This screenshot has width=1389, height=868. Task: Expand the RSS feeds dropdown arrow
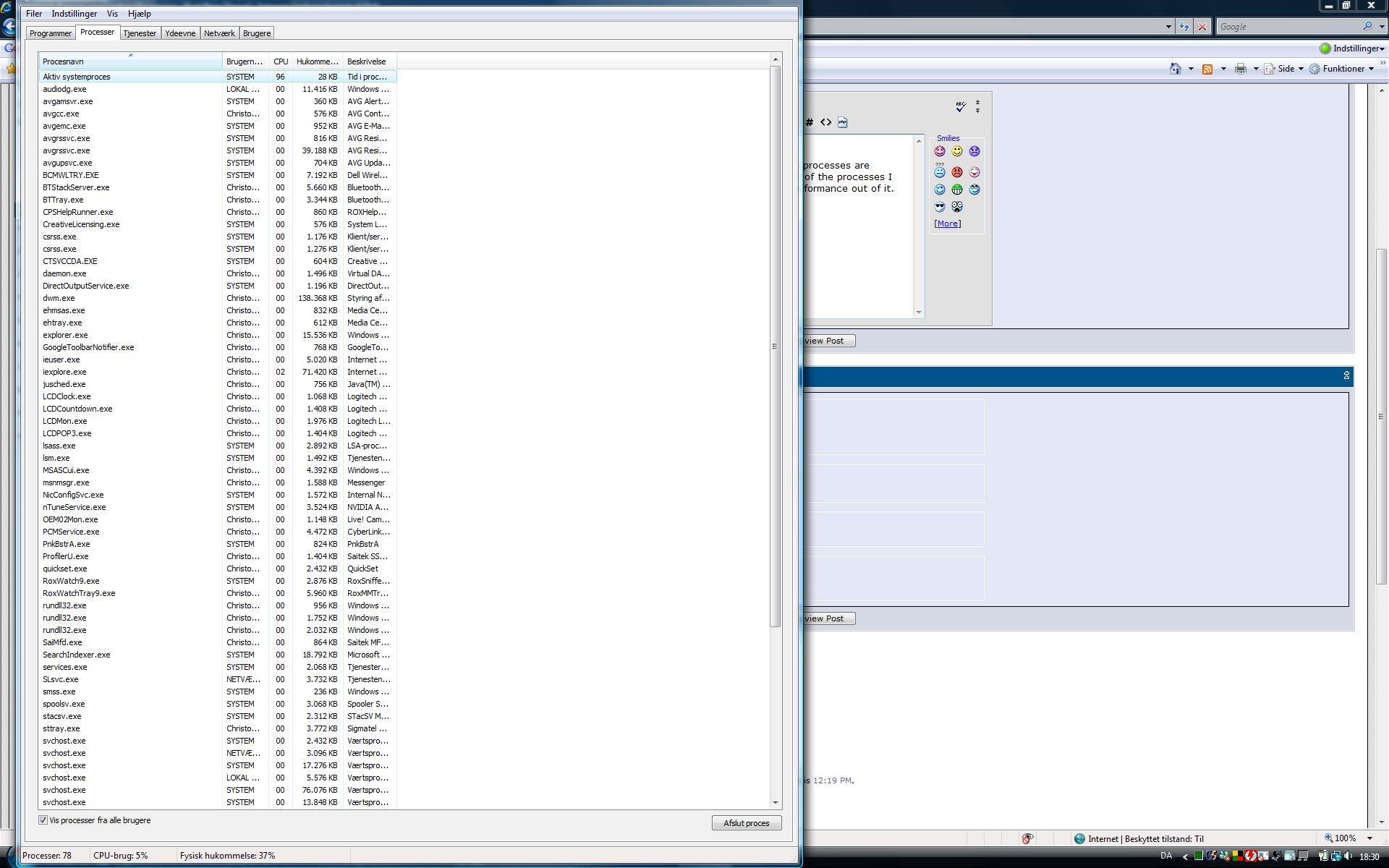(x=1223, y=69)
